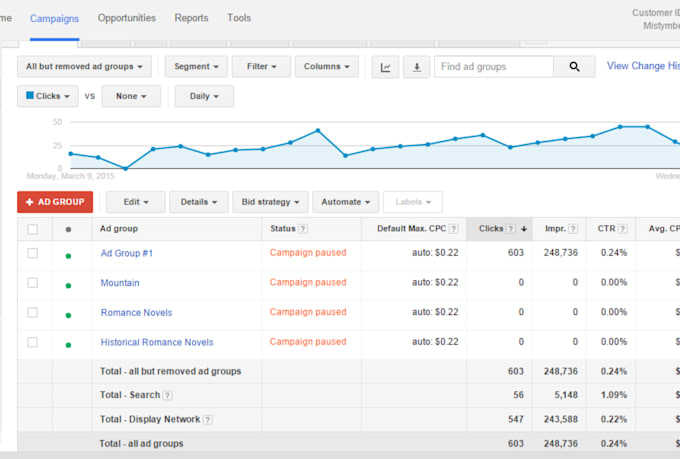The image size is (680, 459).
Task: Click the View Change History link
Action: point(643,66)
